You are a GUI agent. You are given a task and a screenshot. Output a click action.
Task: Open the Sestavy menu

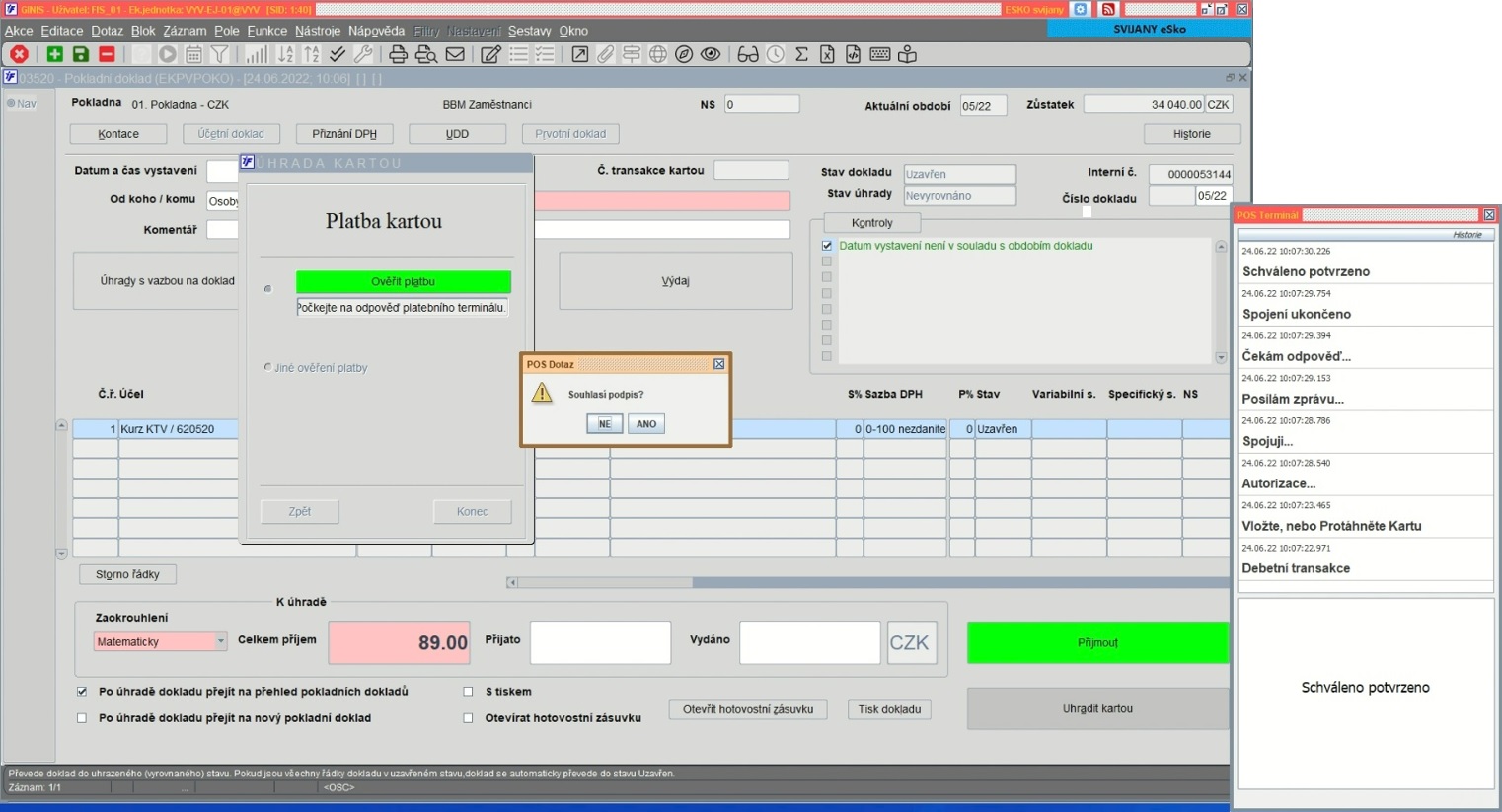[x=529, y=31]
